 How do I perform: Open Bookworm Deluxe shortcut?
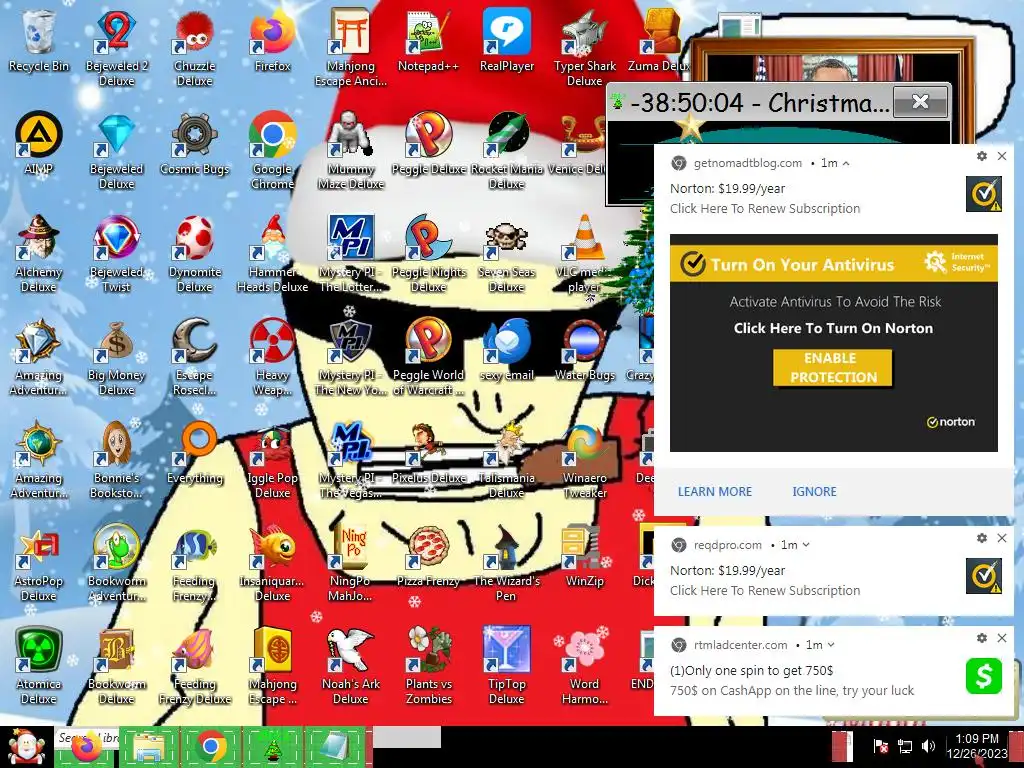(x=117, y=666)
